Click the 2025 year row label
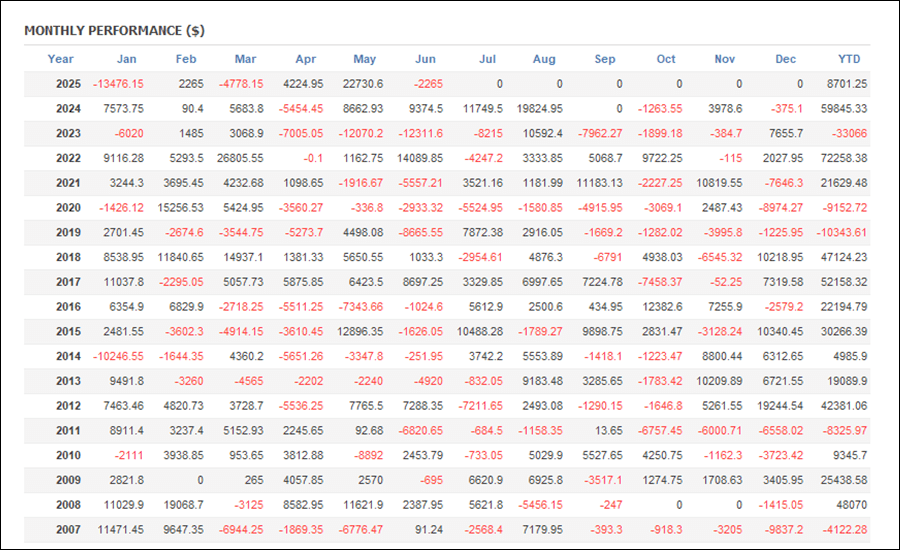 coord(68,84)
